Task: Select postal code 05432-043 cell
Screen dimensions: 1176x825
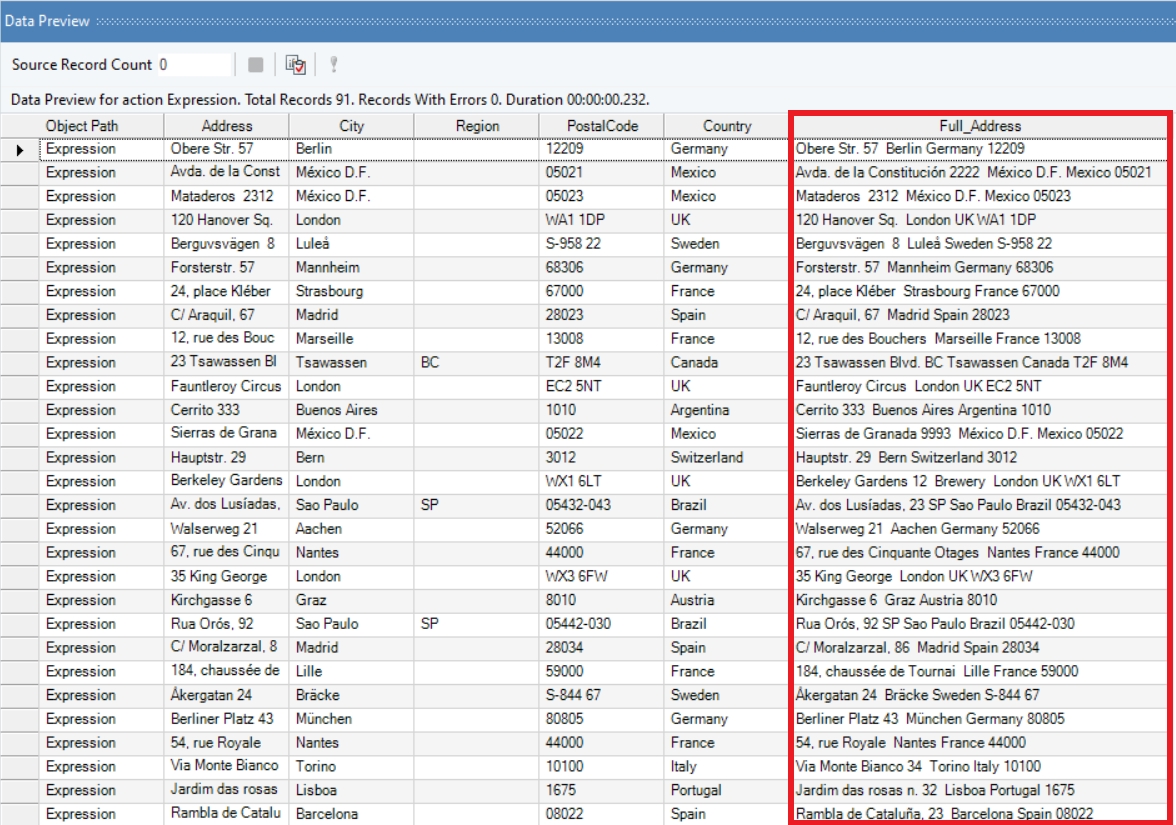Action: click(x=601, y=505)
